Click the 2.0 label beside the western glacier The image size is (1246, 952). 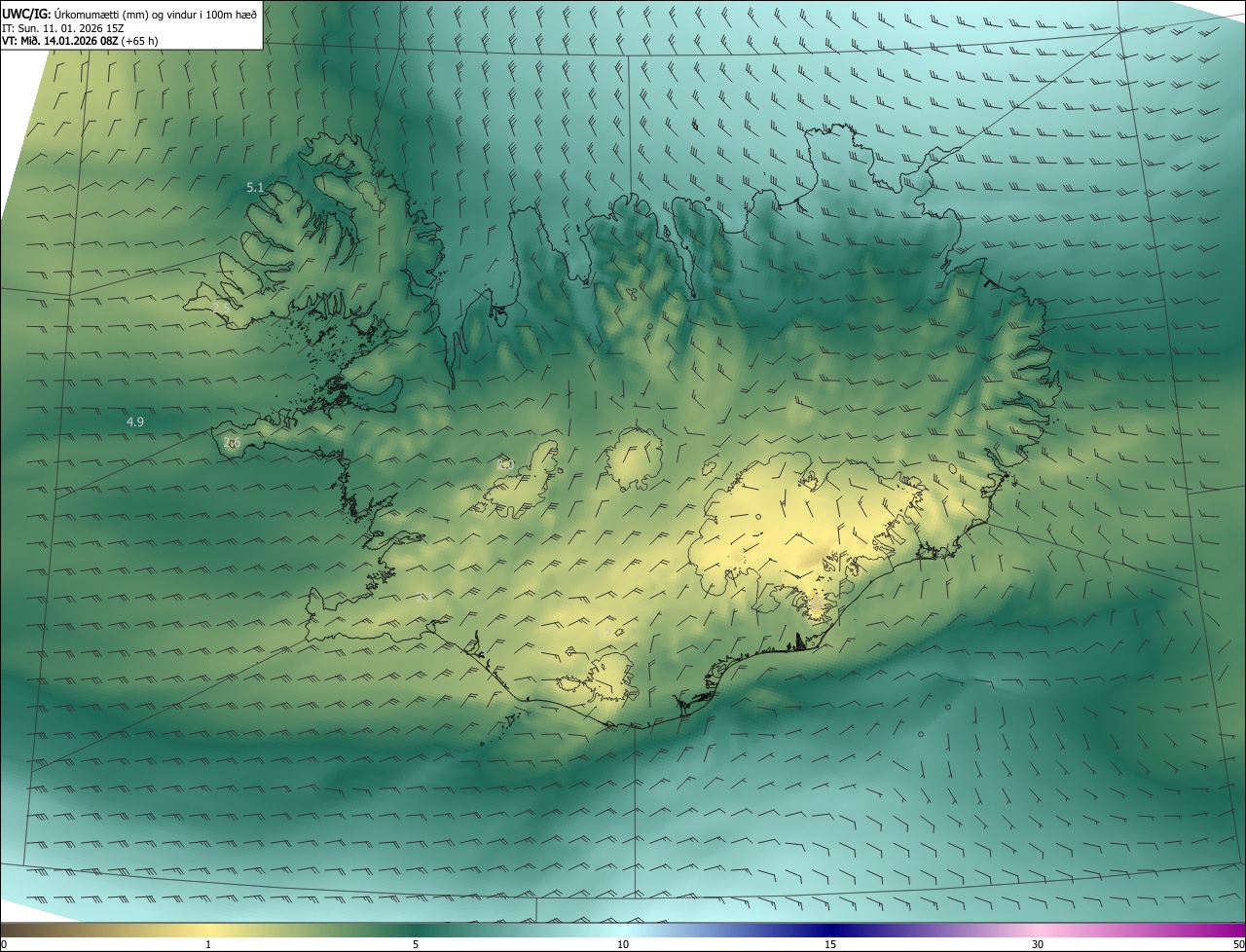coord(504,464)
